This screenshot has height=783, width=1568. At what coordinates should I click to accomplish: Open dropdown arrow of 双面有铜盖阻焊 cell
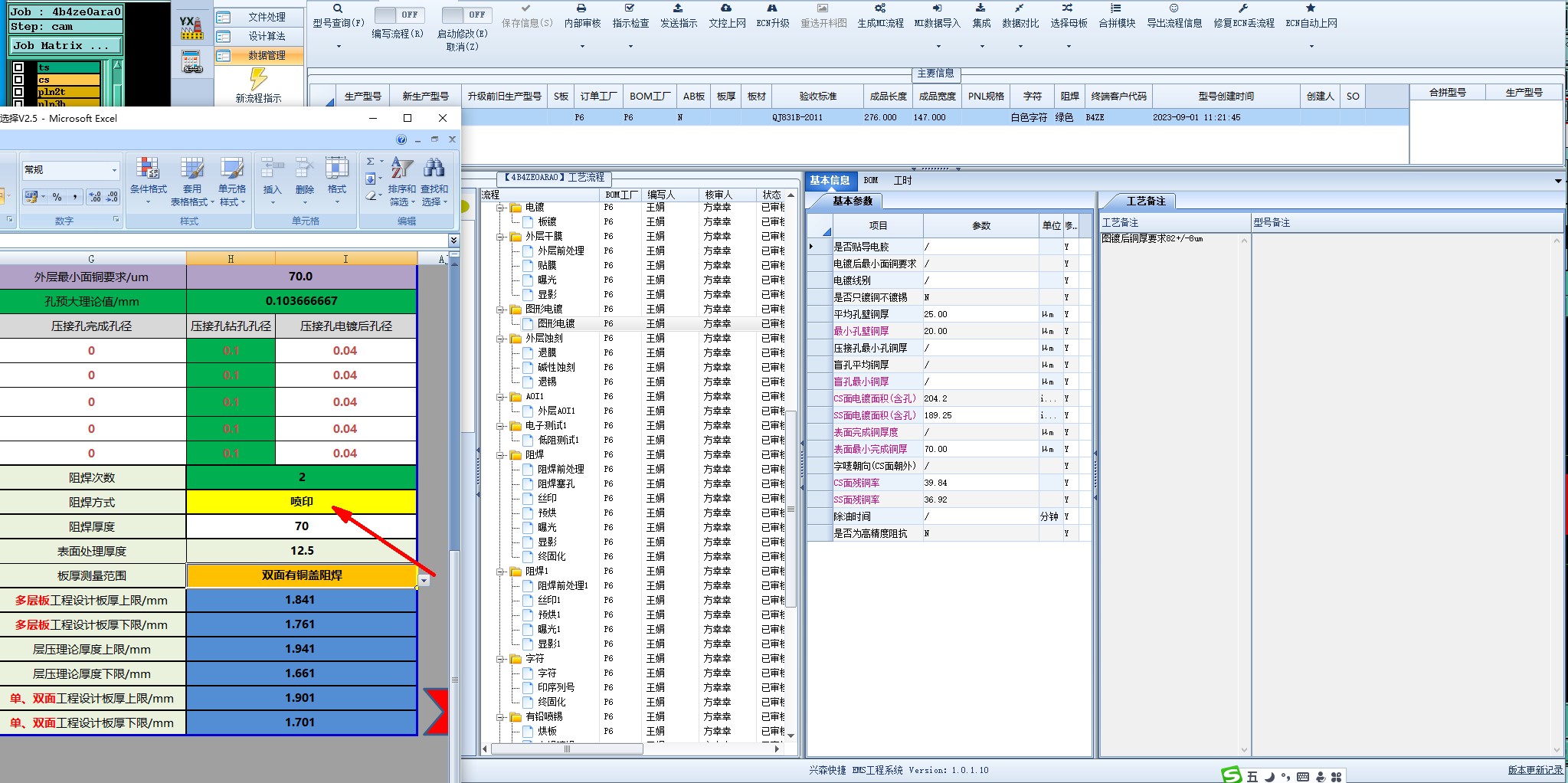pyautogui.click(x=424, y=581)
